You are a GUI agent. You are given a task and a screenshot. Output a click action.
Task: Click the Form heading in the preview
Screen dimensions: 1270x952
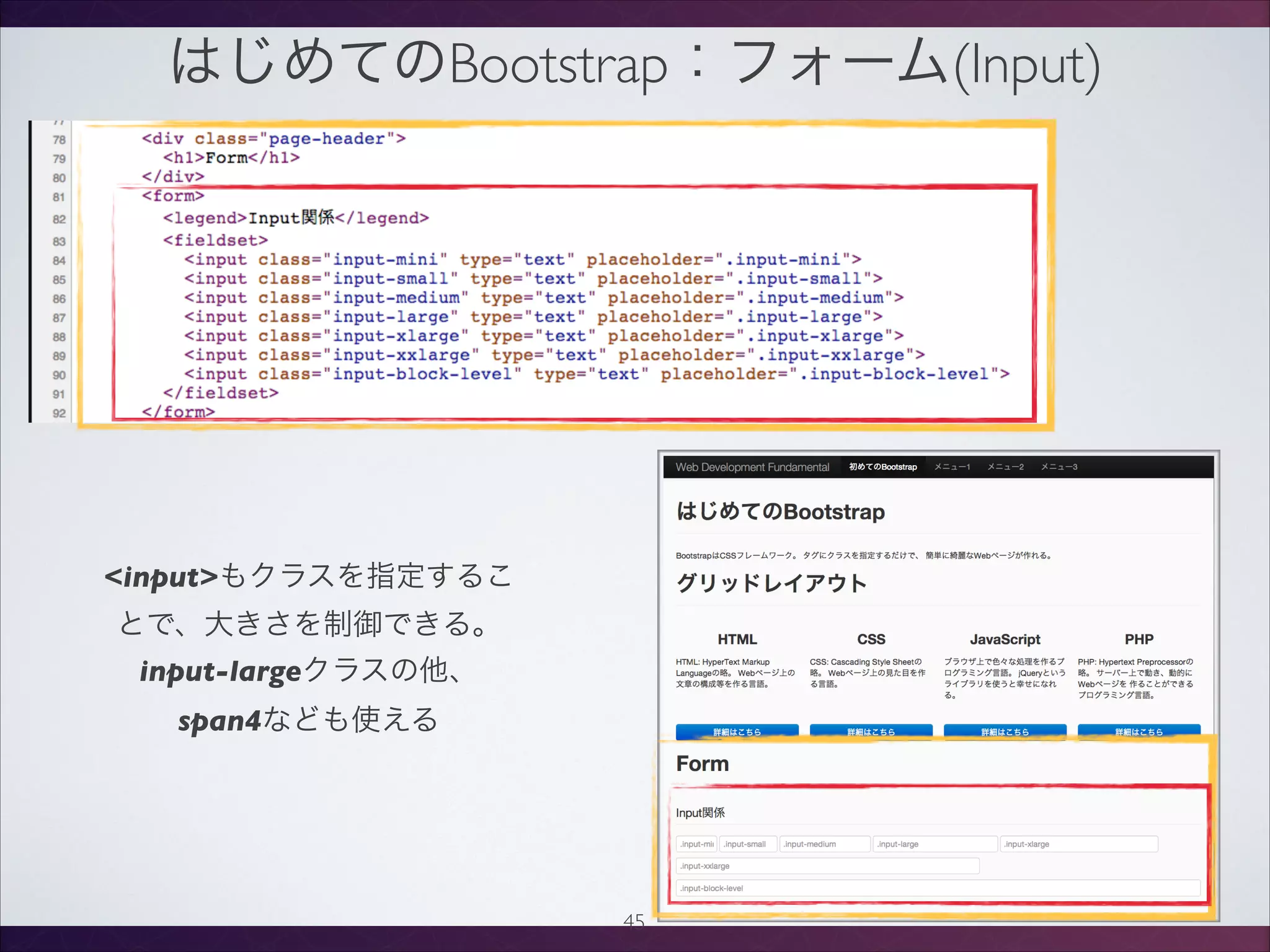tap(703, 764)
